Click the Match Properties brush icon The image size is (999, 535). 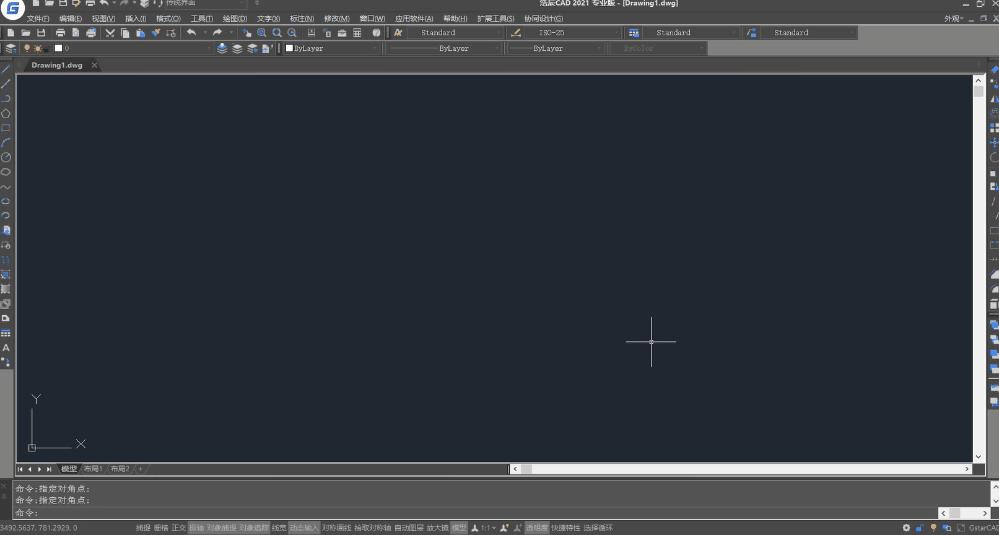[155, 32]
